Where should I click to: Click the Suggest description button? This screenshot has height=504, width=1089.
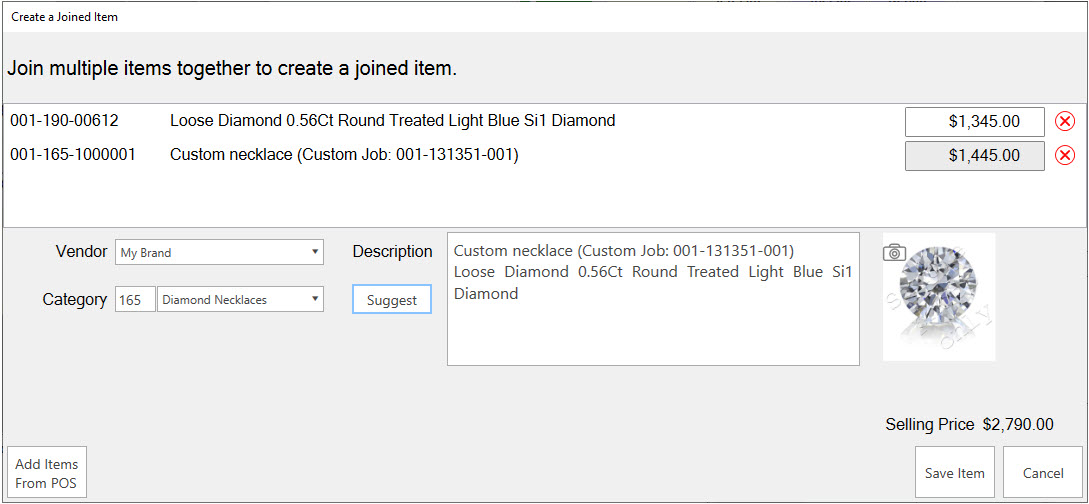coord(391,300)
